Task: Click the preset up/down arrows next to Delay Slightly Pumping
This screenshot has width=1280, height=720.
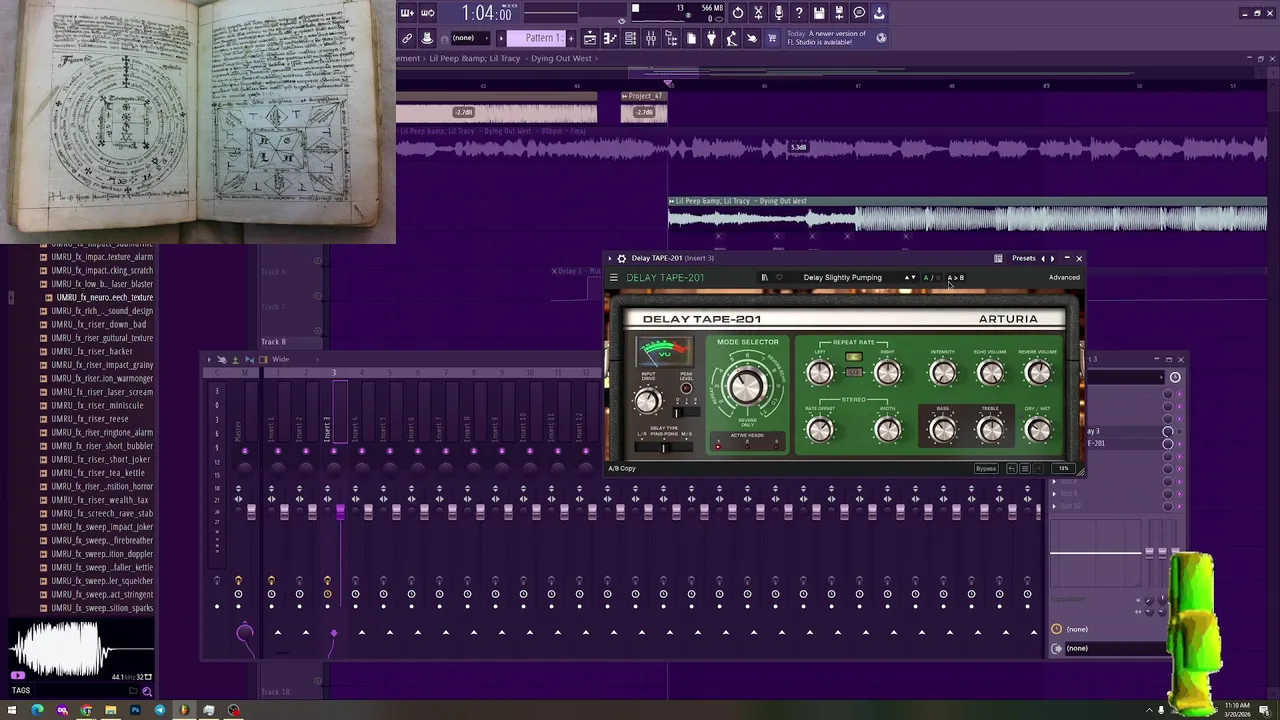Action: pos(910,277)
